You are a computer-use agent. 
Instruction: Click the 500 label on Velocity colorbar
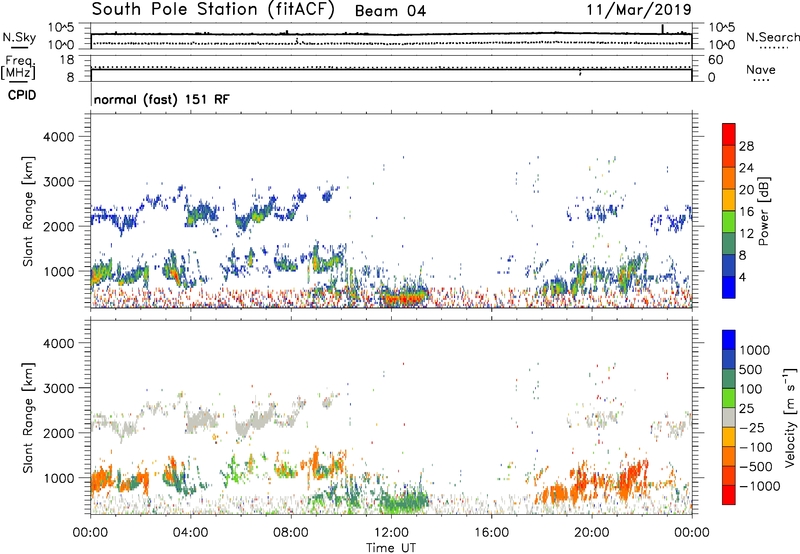point(753,370)
